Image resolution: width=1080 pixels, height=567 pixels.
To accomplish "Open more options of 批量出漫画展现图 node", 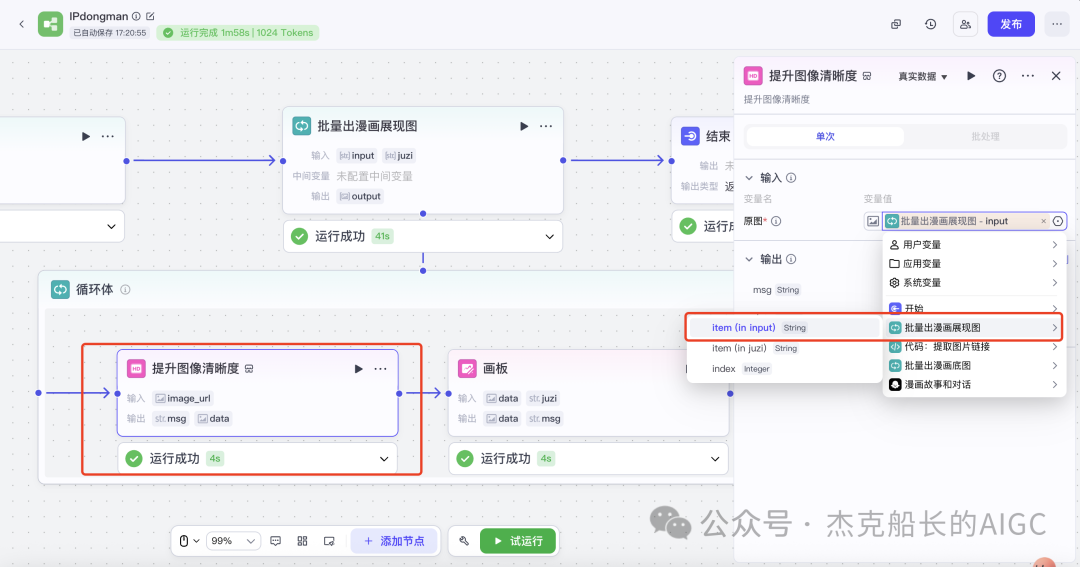I will coord(546,126).
